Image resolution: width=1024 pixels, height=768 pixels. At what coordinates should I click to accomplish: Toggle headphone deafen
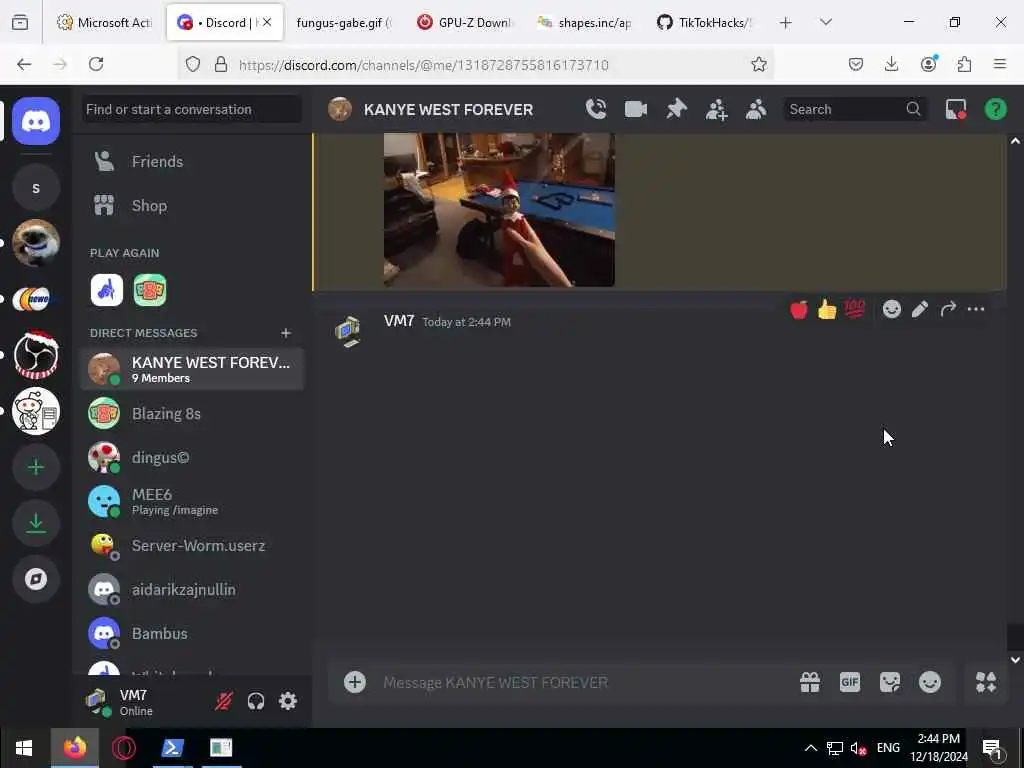click(x=255, y=701)
